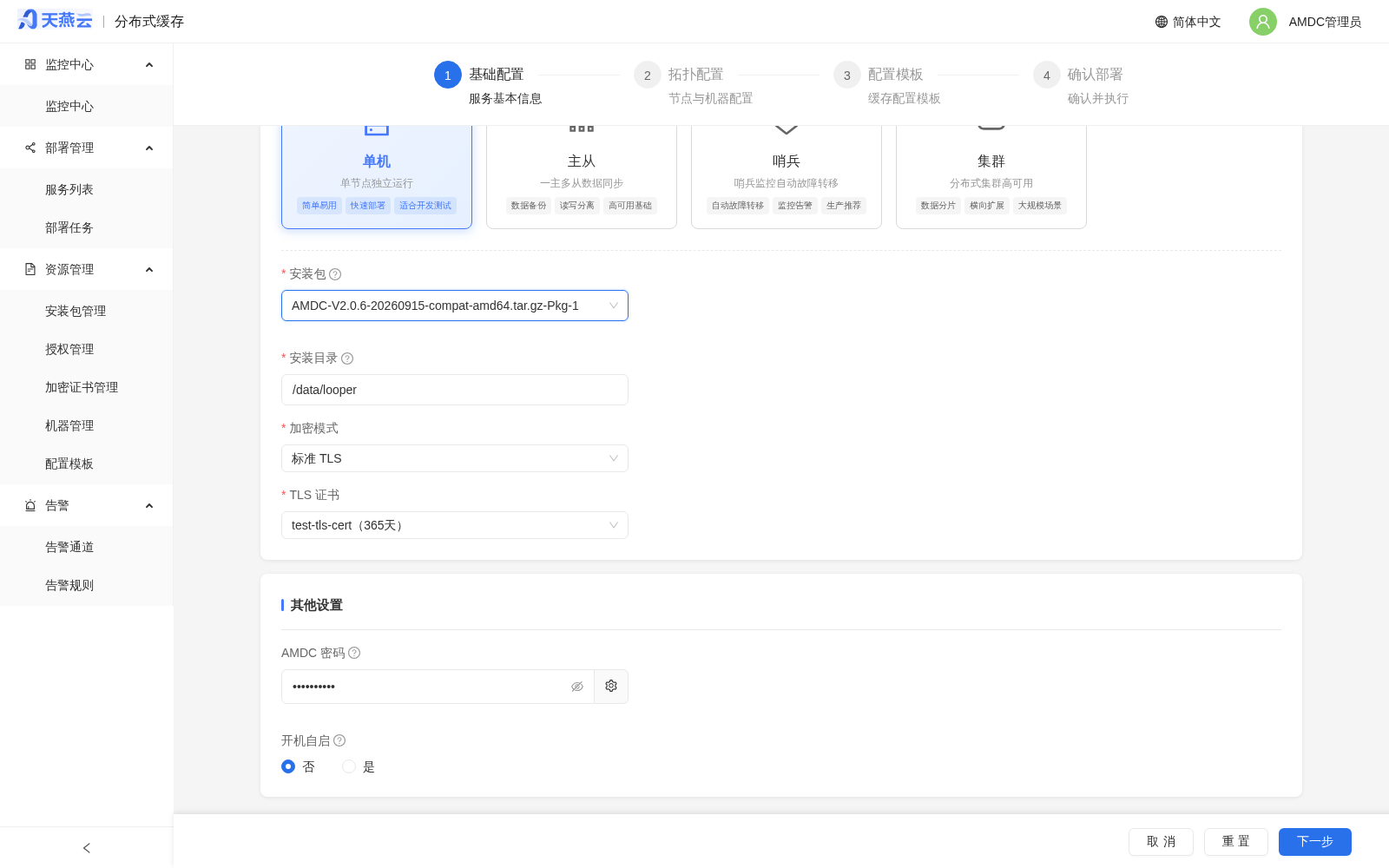Select the 集群 deployment mode card

pos(991,177)
